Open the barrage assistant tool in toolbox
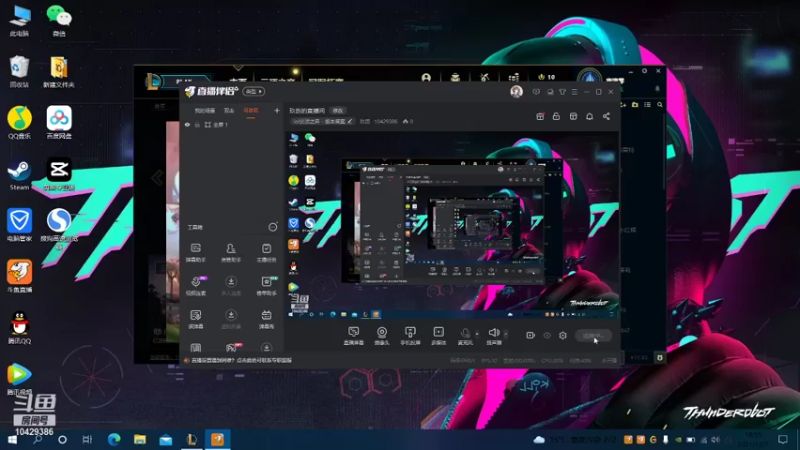The image size is (800, 450). [195, 253]
